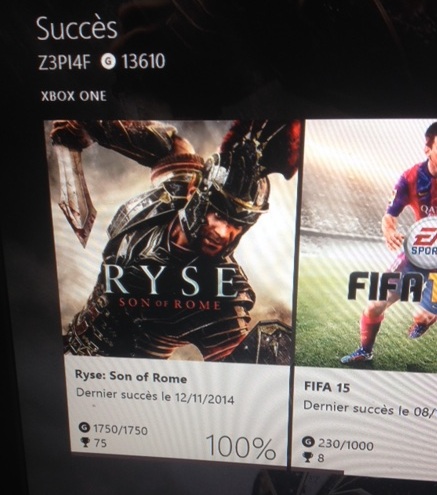This screenshot has height=495, width=437.
Task: Click the Z3PI4F gamertag
Action: click(65, 63)
